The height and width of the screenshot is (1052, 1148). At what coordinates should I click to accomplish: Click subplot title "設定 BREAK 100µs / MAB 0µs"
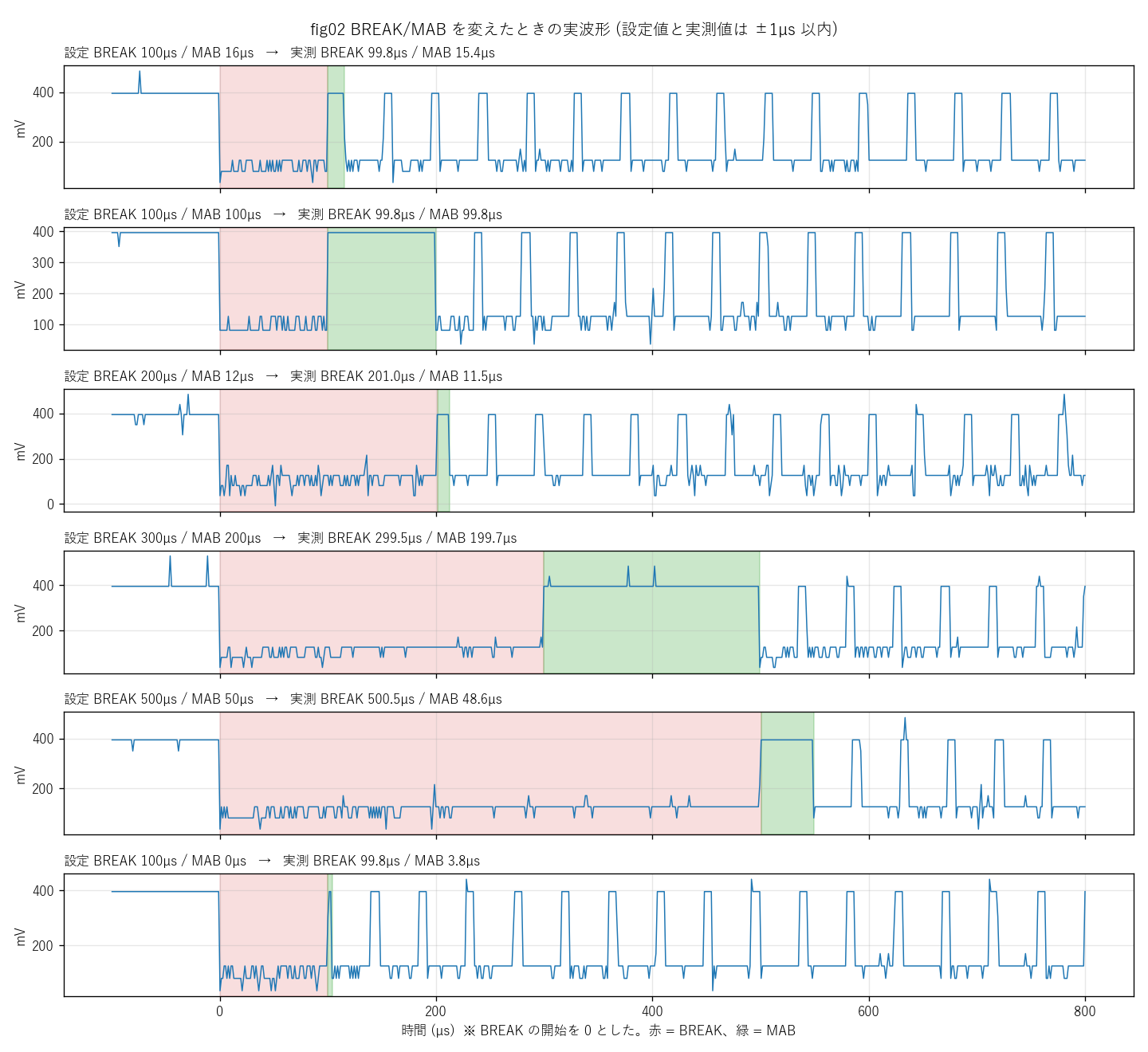[x=155, y=861]
